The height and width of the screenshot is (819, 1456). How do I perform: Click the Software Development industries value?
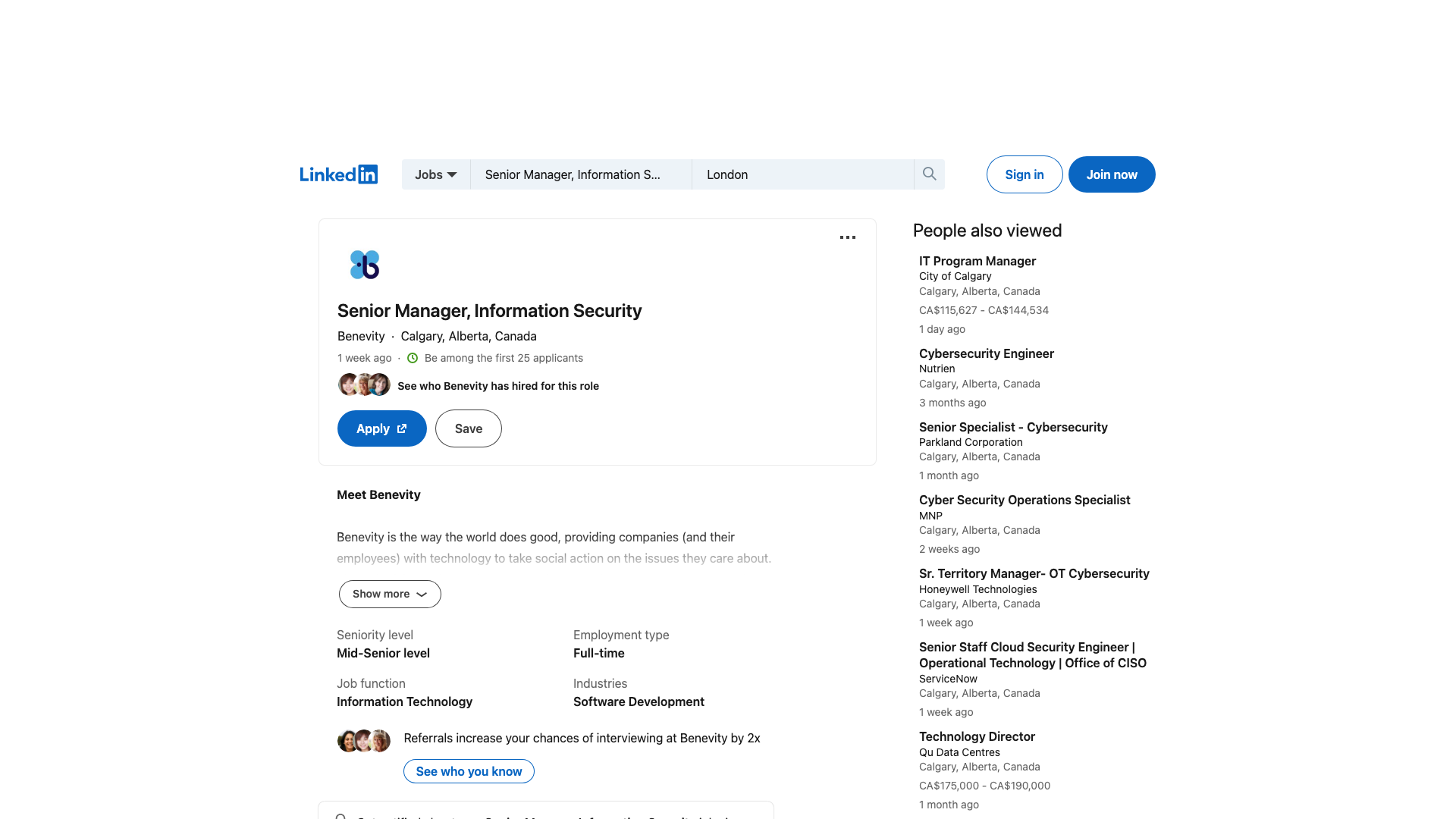639,701
